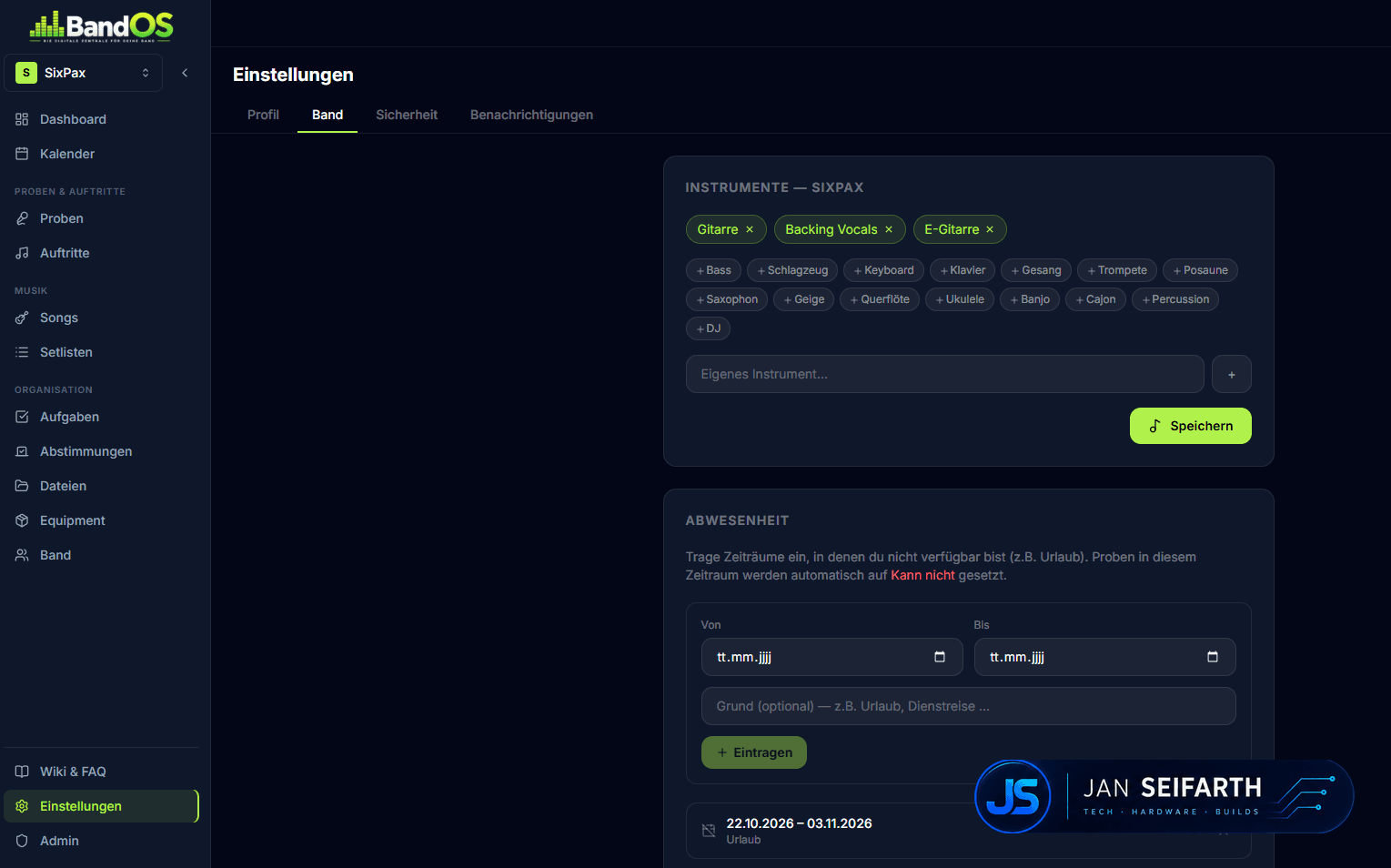
Task: Open Wiki & FAQ
Action: 100,772
